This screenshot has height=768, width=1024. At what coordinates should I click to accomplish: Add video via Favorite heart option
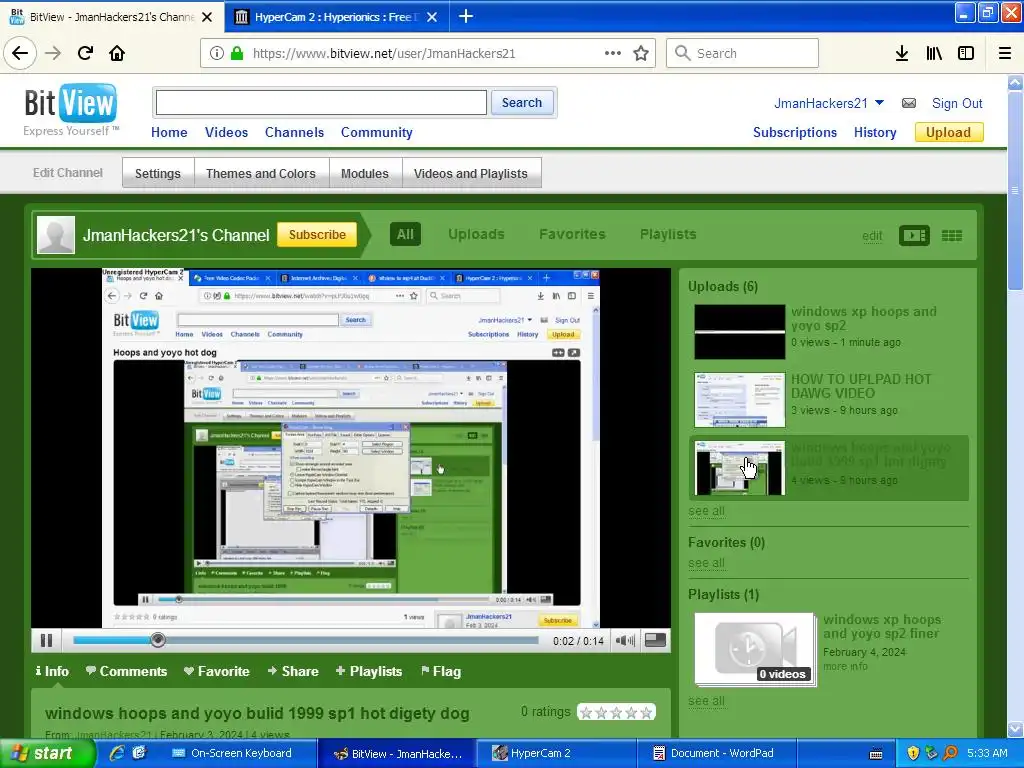[217, 671]
